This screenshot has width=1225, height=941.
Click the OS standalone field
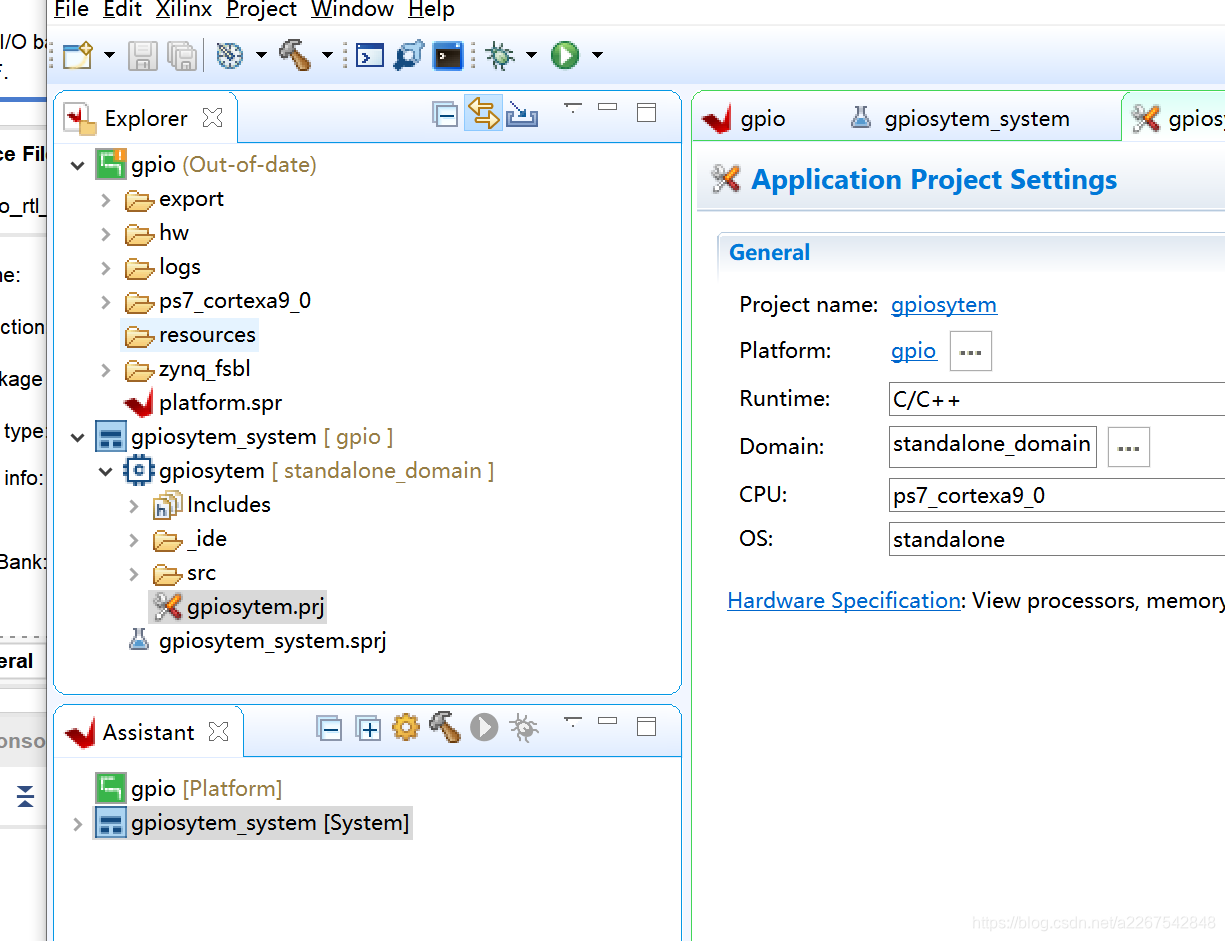point(1056,539)
